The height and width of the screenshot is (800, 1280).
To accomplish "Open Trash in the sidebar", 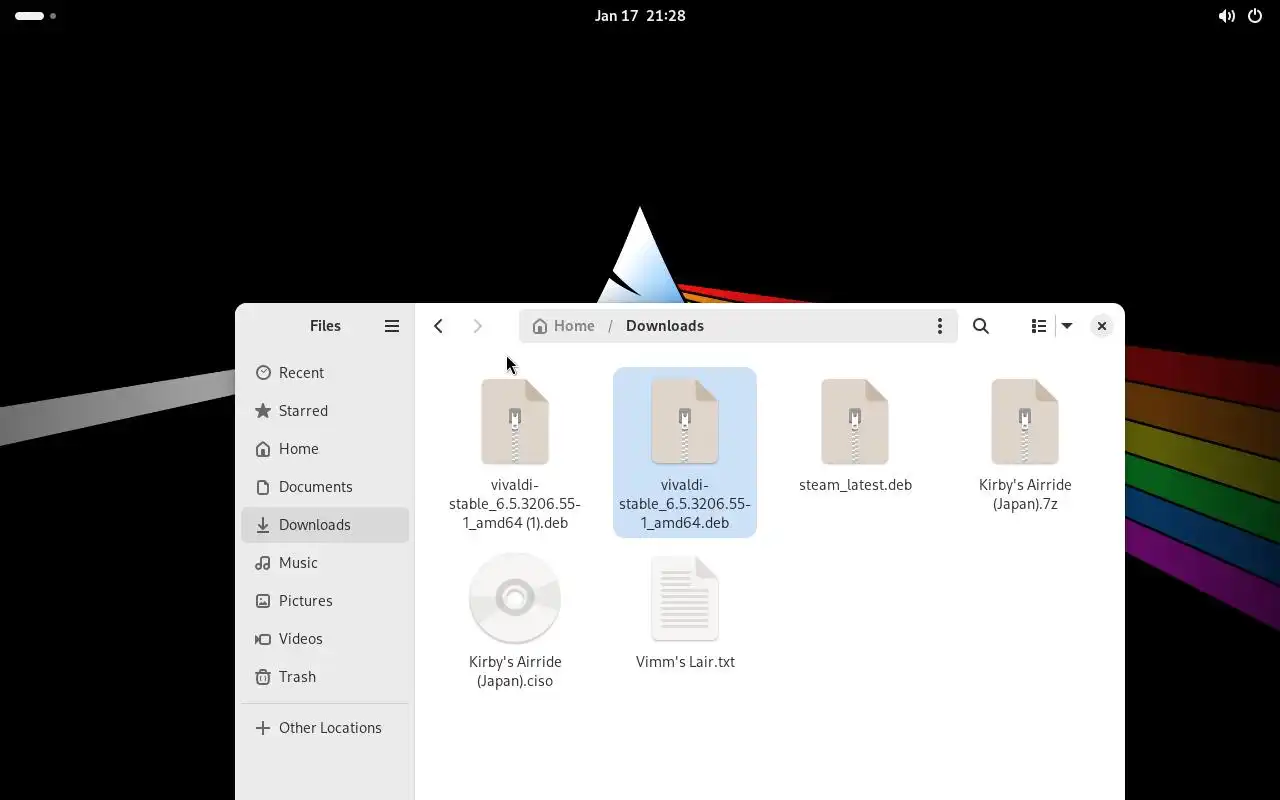I will (x=325, y=676).
